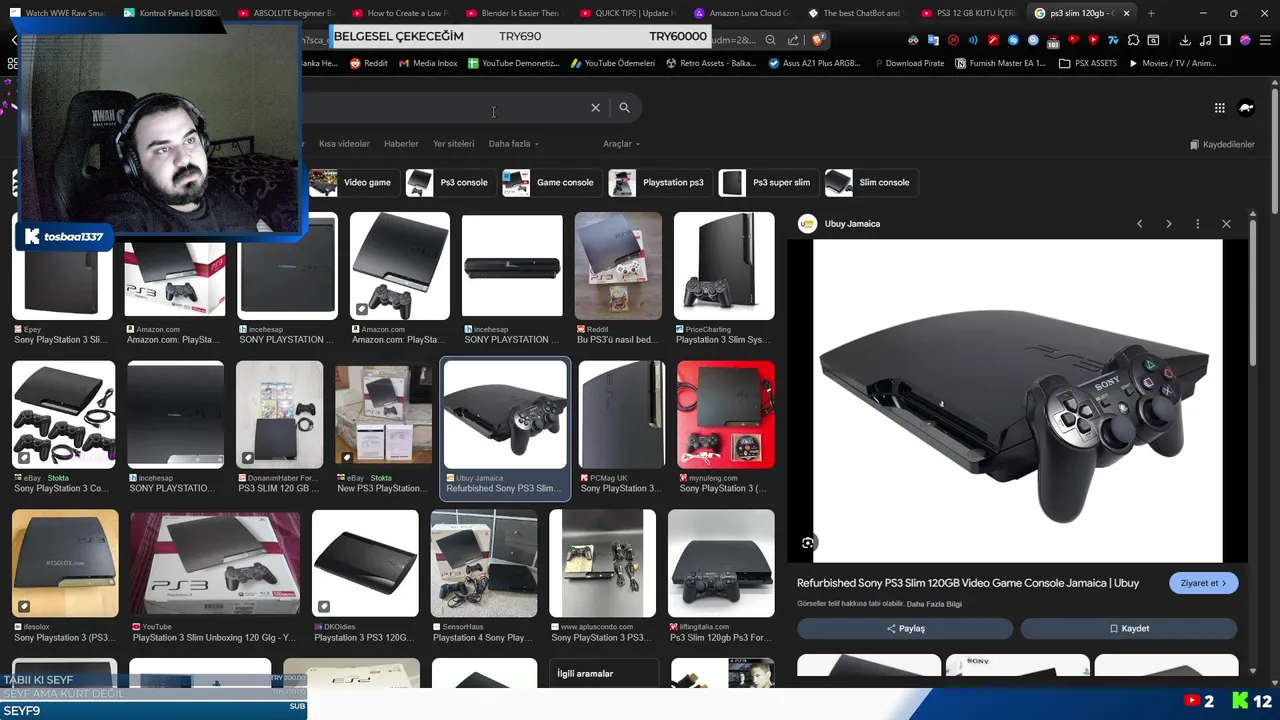The height and width of the screenshot is (720, 1280).
Task: Filter by Video game chip
Action: point(352,183)
